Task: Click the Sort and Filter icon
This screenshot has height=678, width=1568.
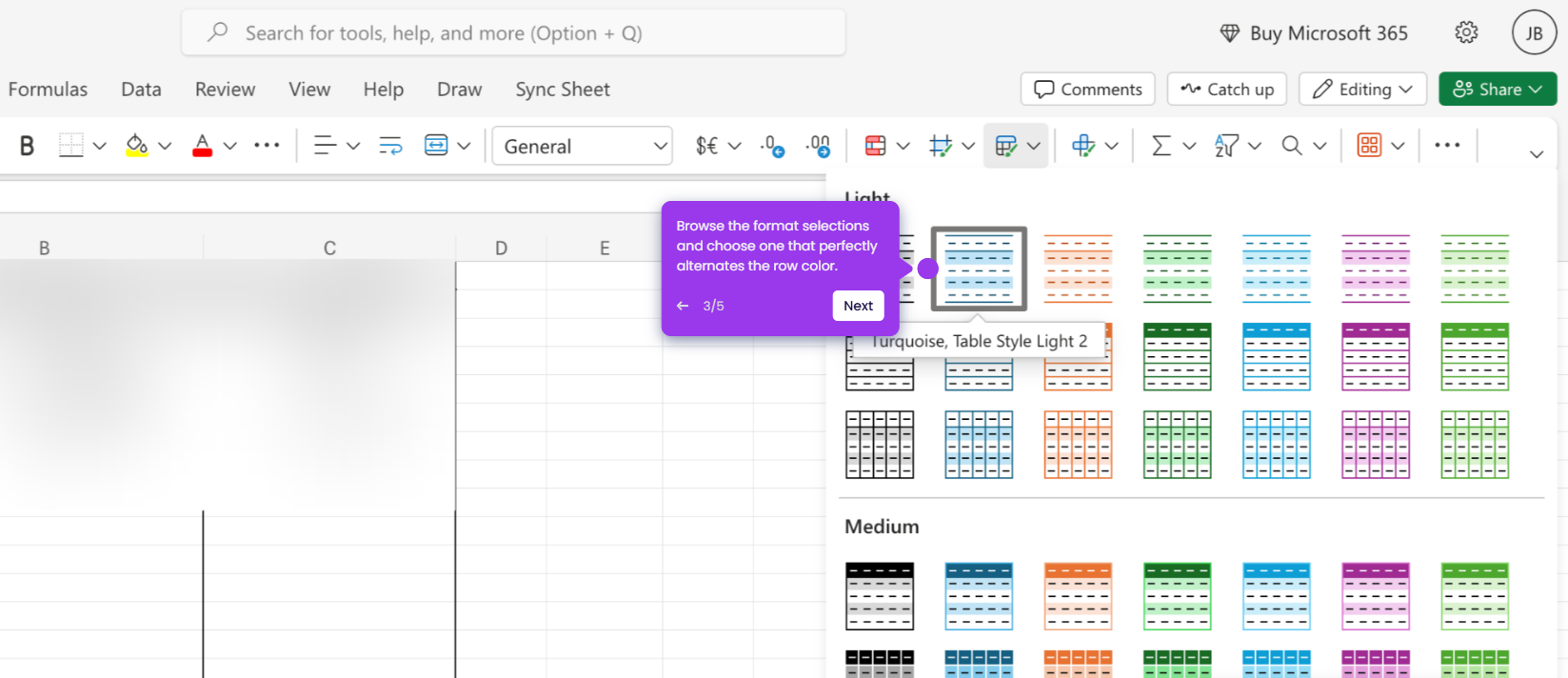Action: coord(1226,146)
